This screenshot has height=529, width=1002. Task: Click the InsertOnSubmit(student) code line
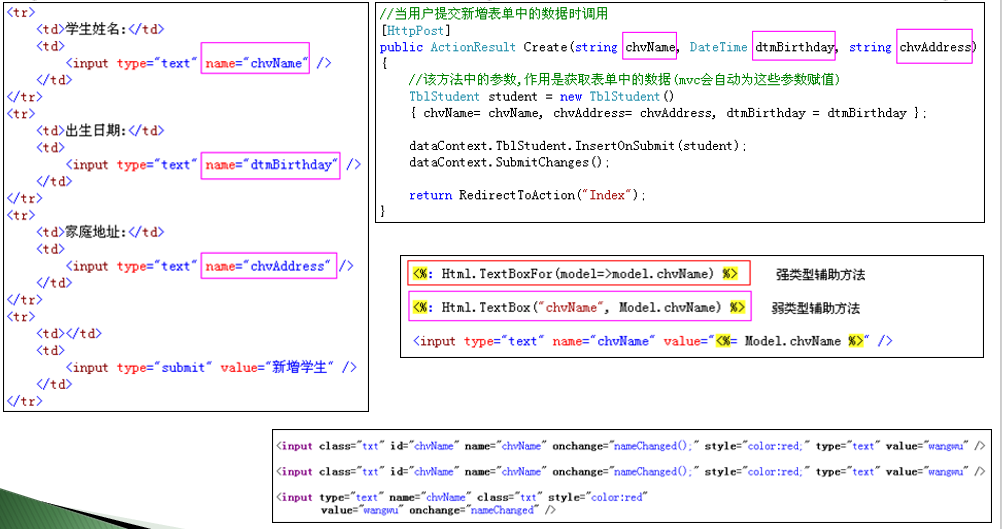[578, 146]
